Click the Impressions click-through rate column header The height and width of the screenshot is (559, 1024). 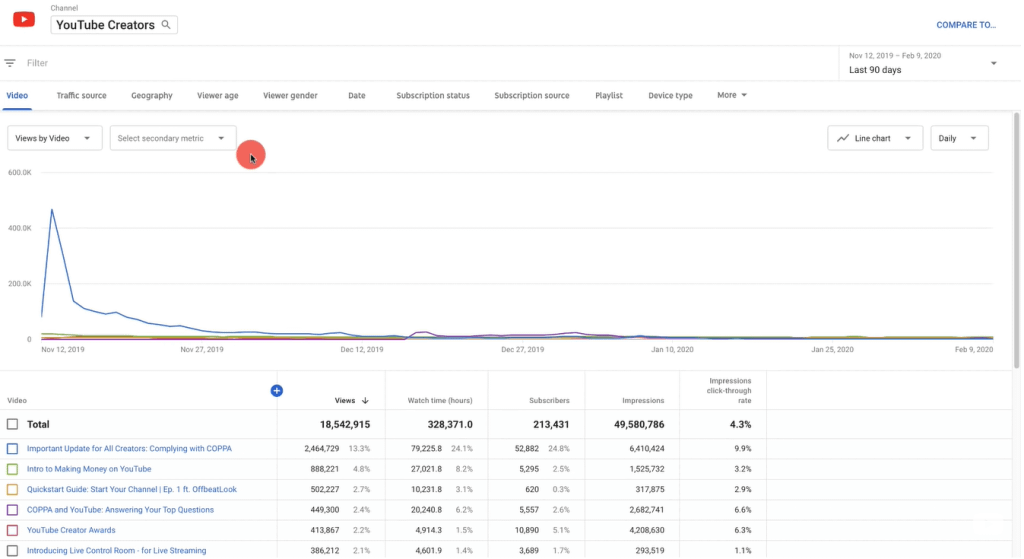click(730, 391)
